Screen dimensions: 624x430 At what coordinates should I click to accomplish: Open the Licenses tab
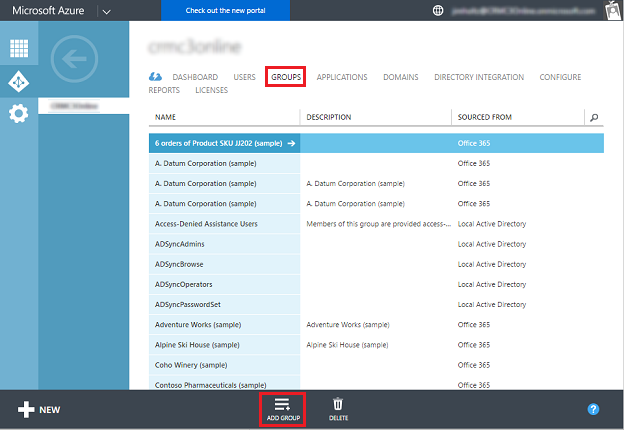point(211,90)
